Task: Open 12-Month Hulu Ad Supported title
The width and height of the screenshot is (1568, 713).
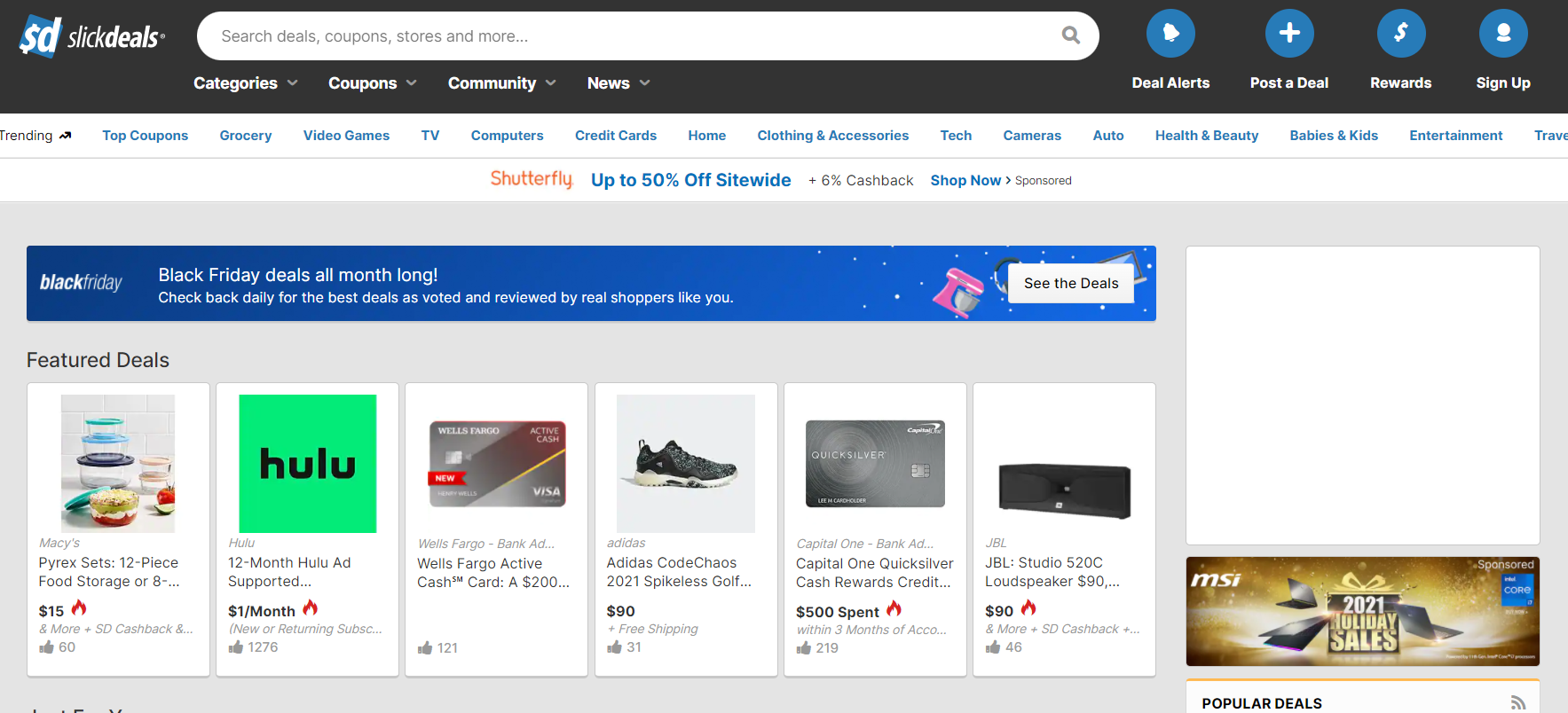Action: click(x=289, y=572)
